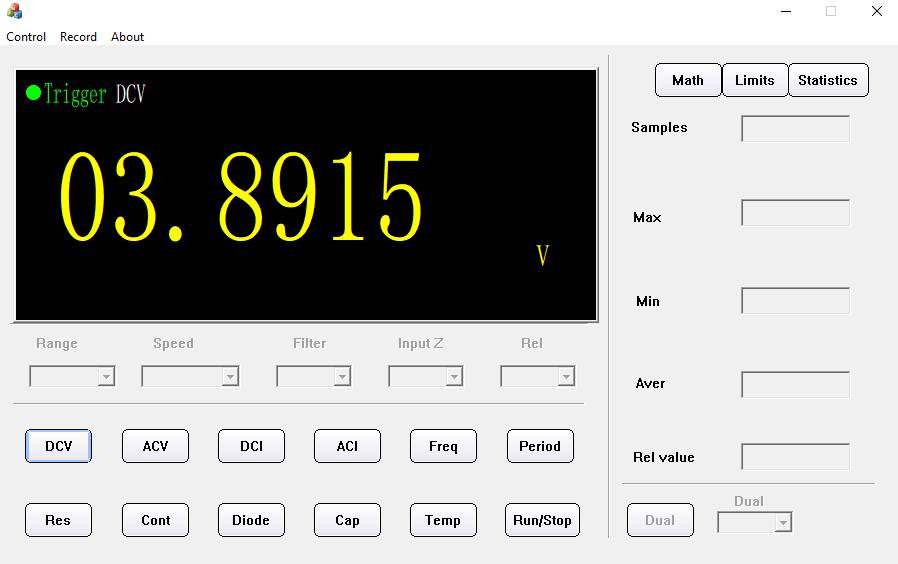Click the app icon in title bar

14,11
